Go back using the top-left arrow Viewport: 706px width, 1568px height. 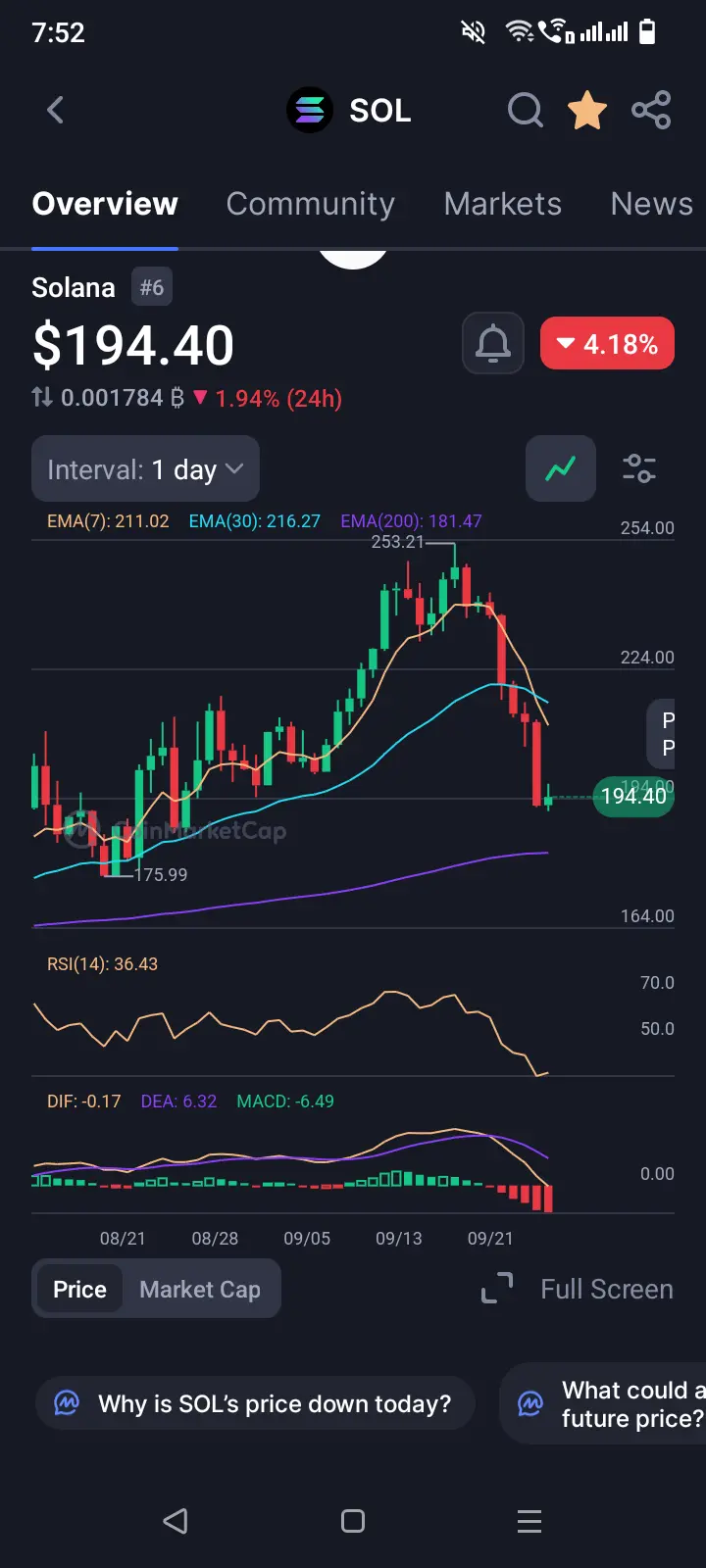[56, 110]
